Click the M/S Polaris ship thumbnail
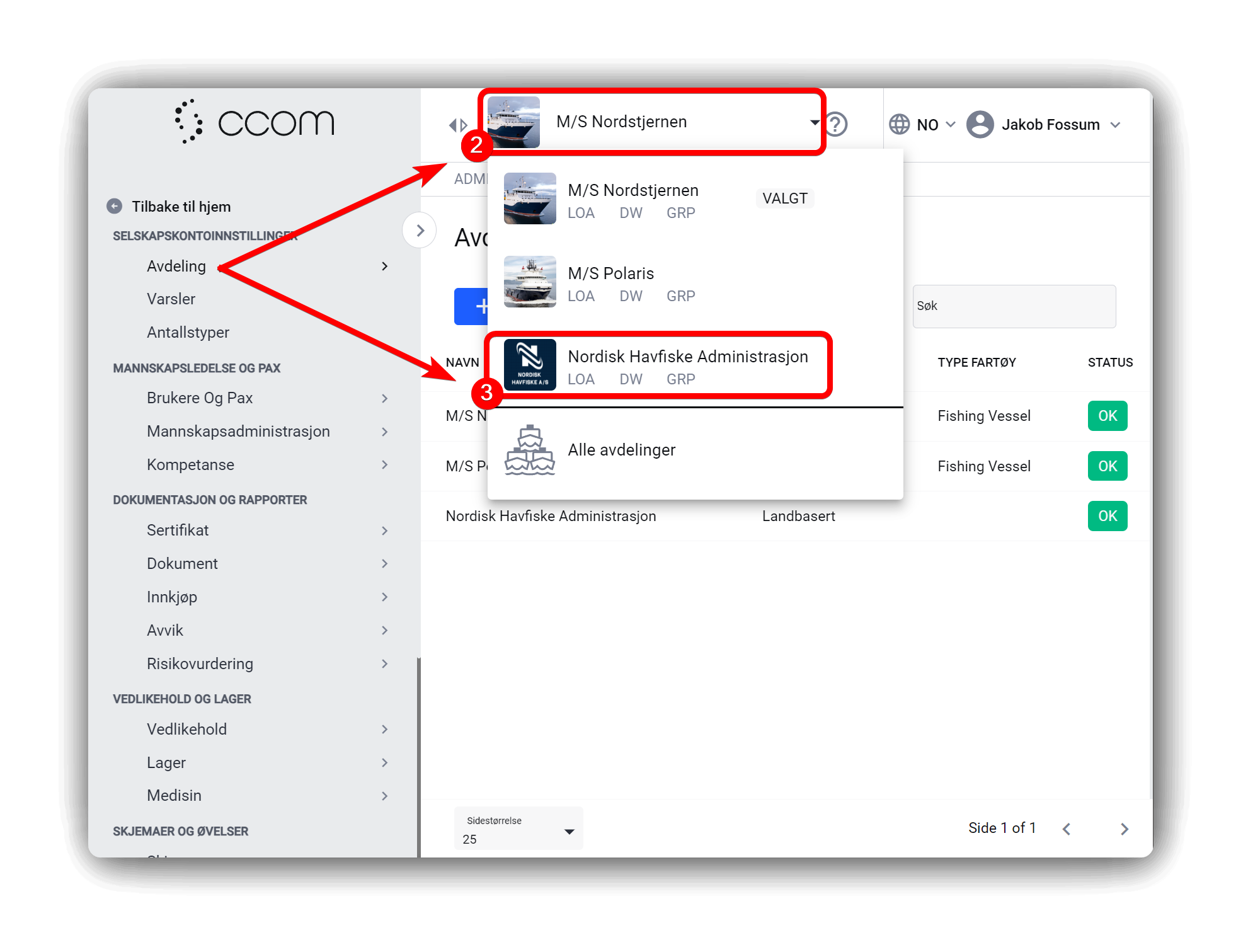The image size is (1248, 952). pyautogui.click(x=530, y=282)
